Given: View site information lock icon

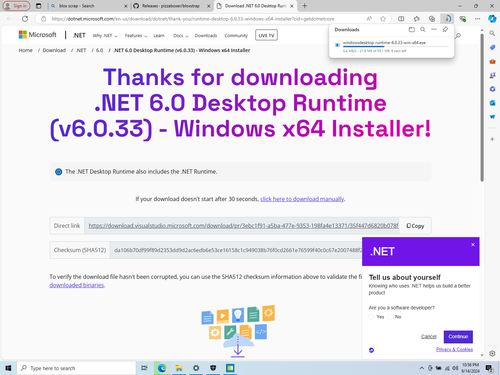Looking at the screenshot, I should click(43, 19).
